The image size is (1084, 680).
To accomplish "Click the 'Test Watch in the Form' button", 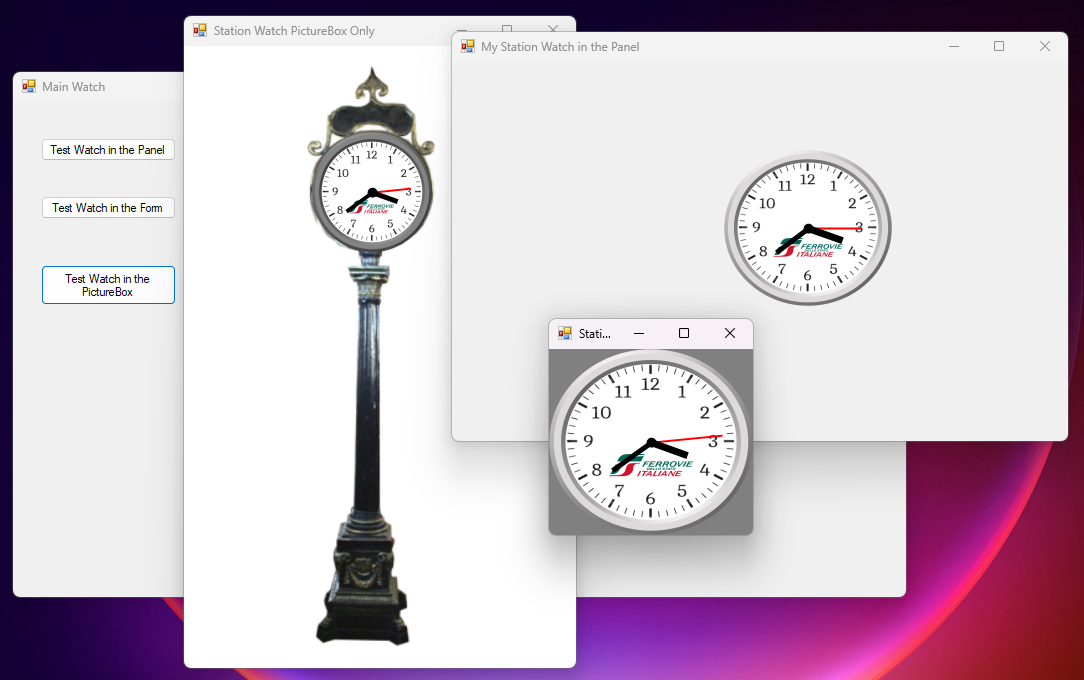I will (x=108, y=208).
